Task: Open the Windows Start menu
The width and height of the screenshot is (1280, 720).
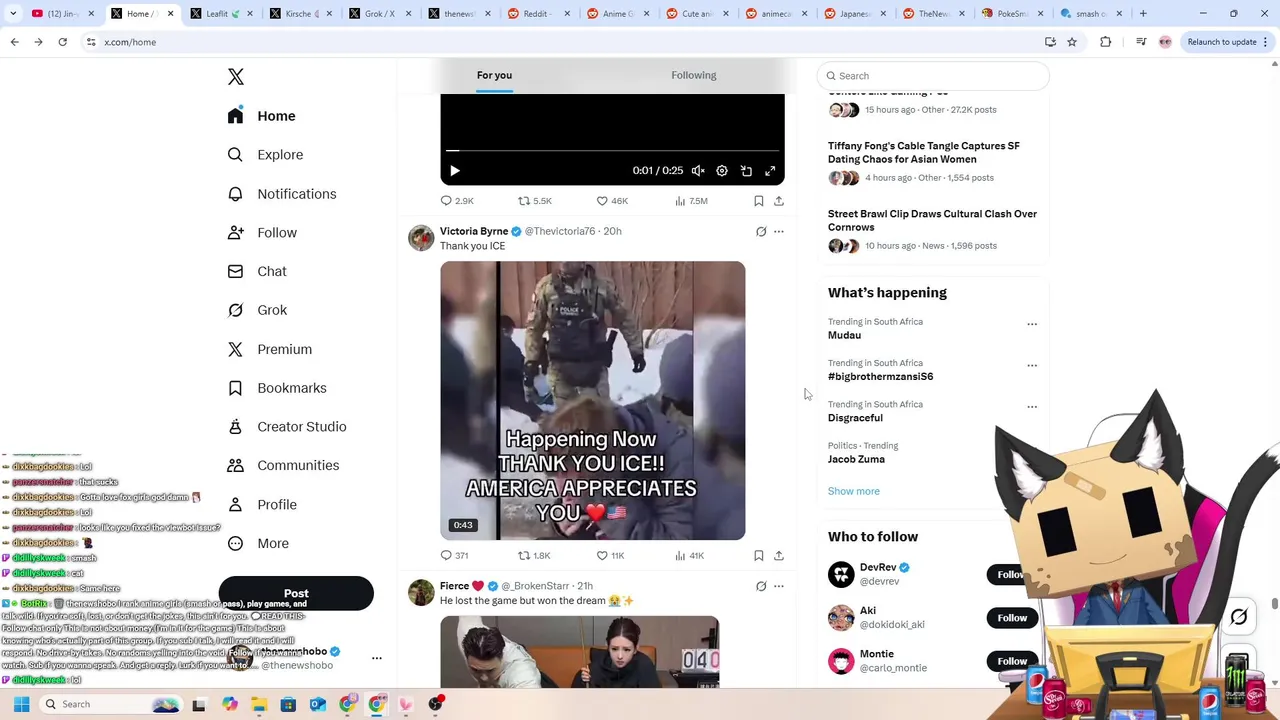Action: (x=21, y=704)
